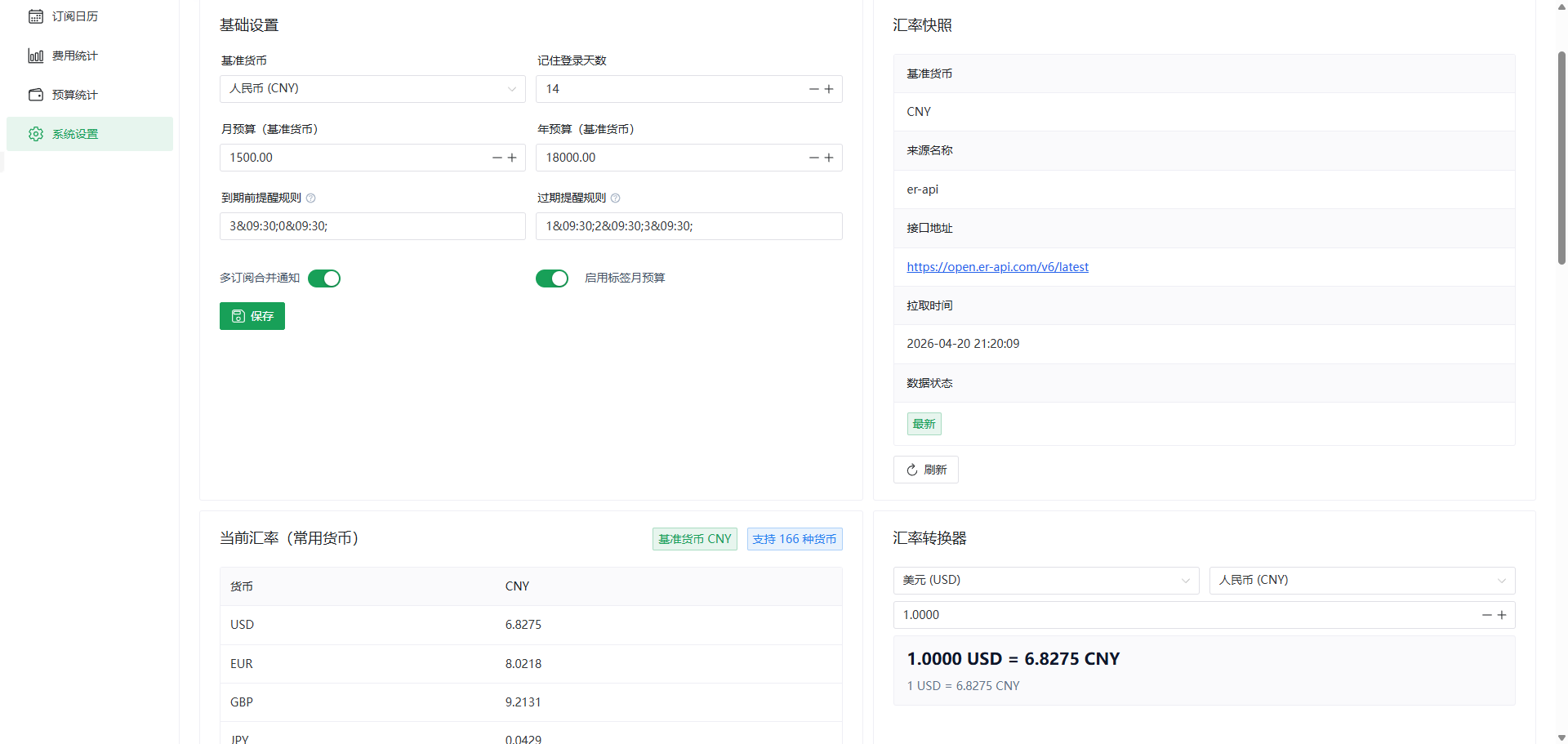Increase 月预算 with plus button
Screen dimensions: 1568x744
click(512, 158)
